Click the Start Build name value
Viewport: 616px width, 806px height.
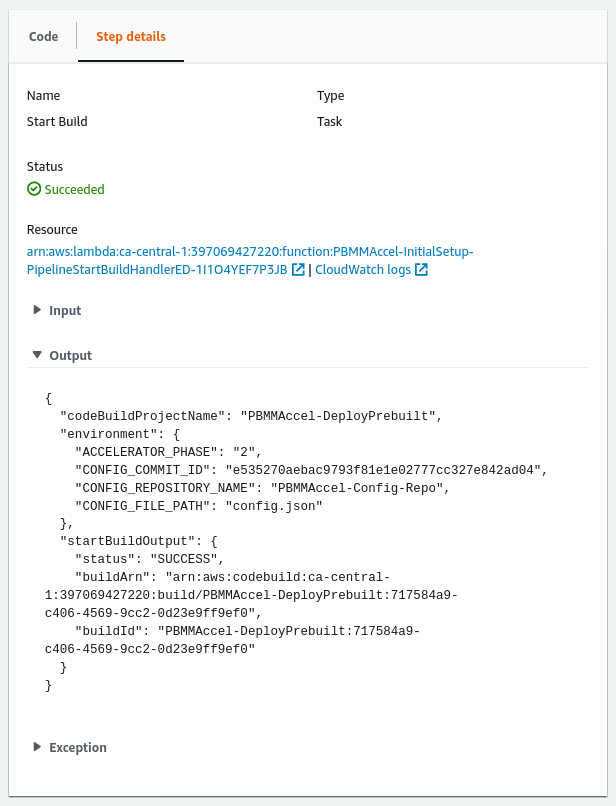57,122
